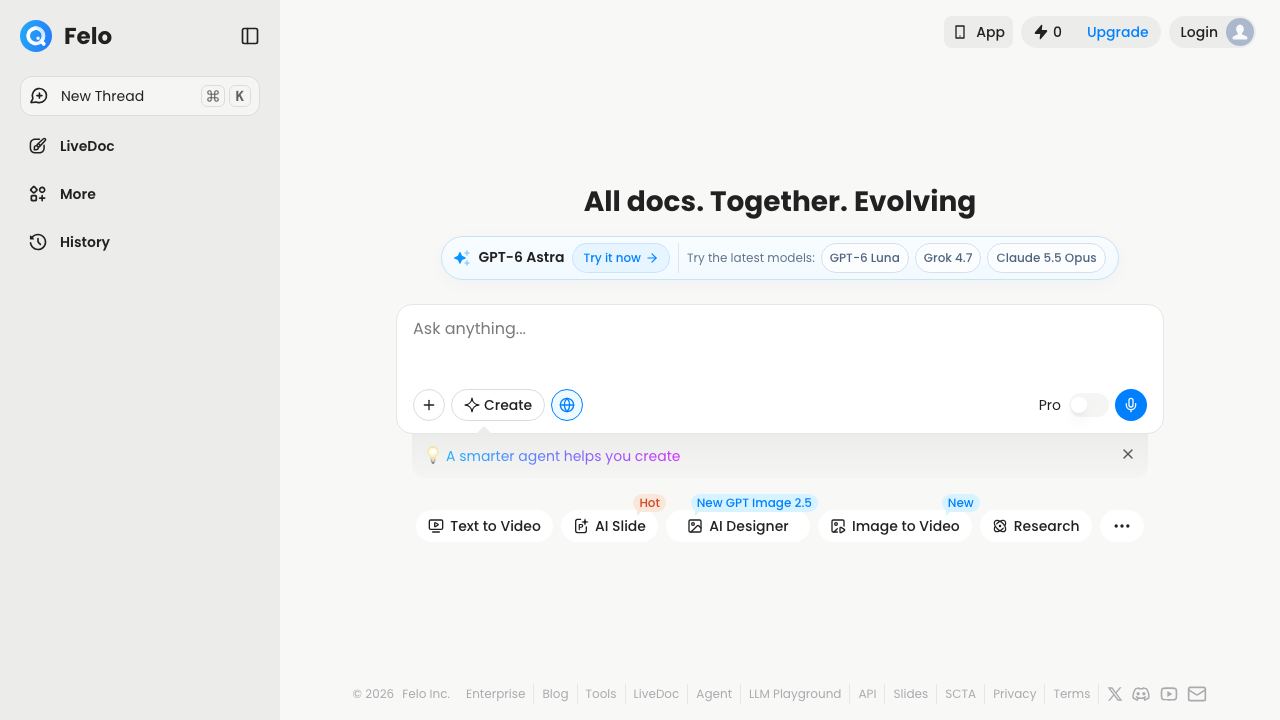The width and height of the screenshot is (1280, 720).
Task: Click the lightning credits icon
Action: (x=1040, y=32)
